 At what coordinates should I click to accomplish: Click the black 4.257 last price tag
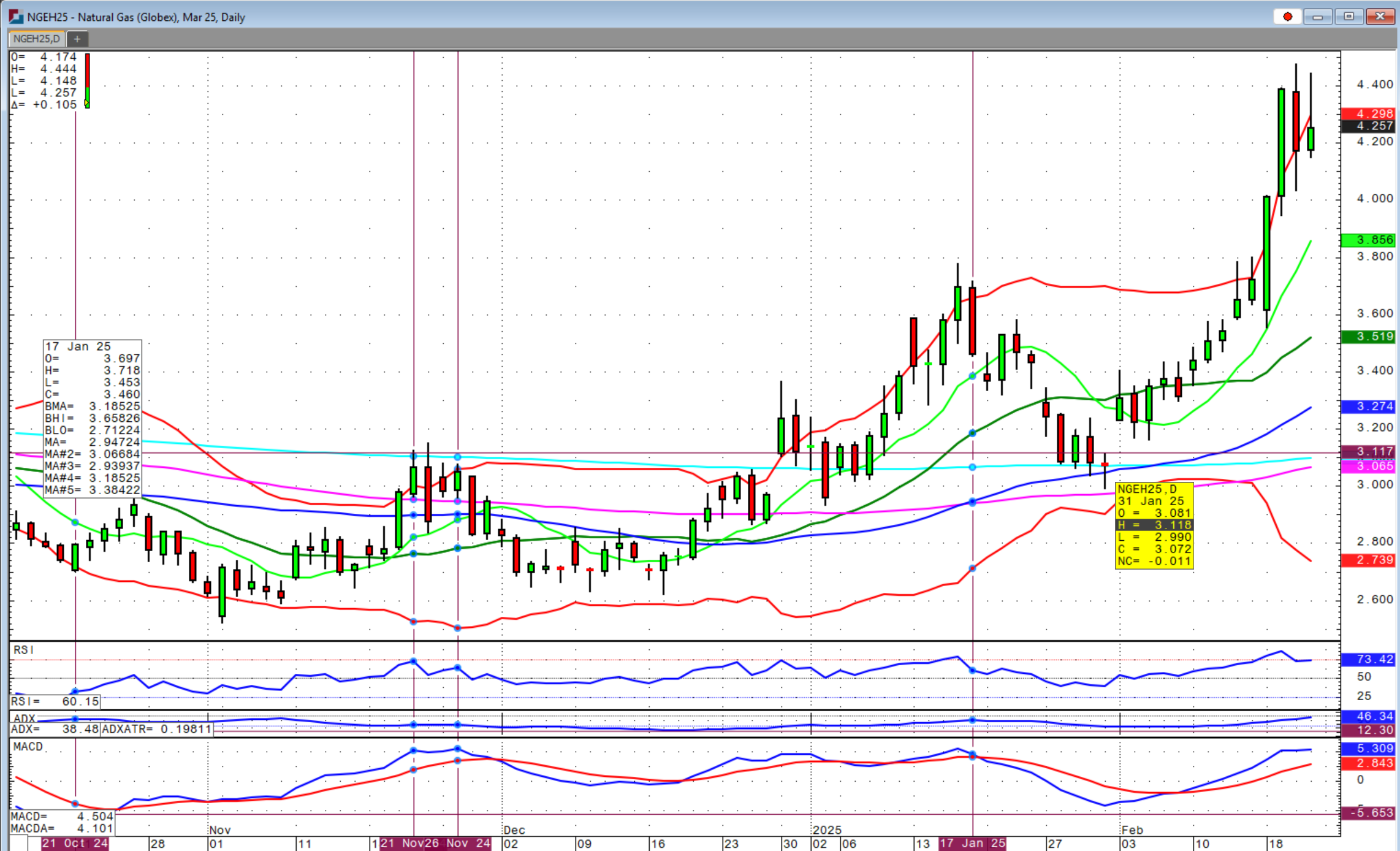[x=1369, y=126]
